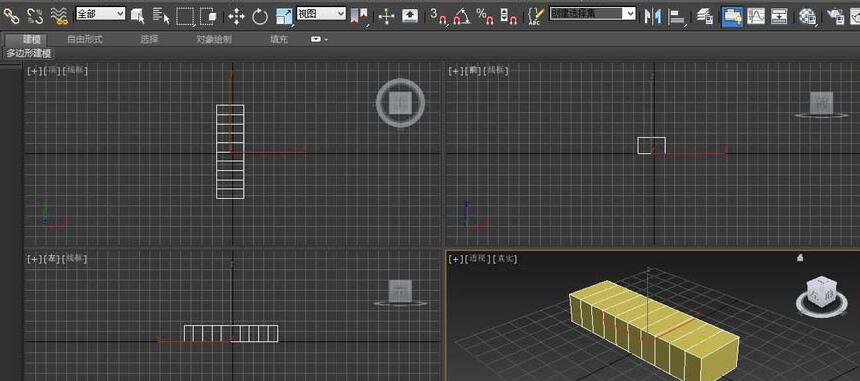Image resolution: width=860 pixels, height=381 pixels.
Task: Click the ViewCube in top viewport
Action: tap(400, 103)
